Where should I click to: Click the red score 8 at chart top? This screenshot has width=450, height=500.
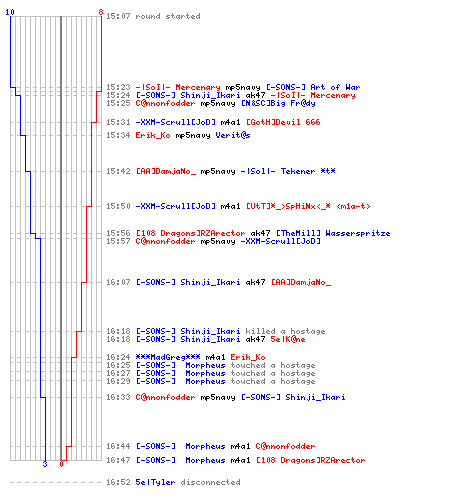(x=101, y=12)
